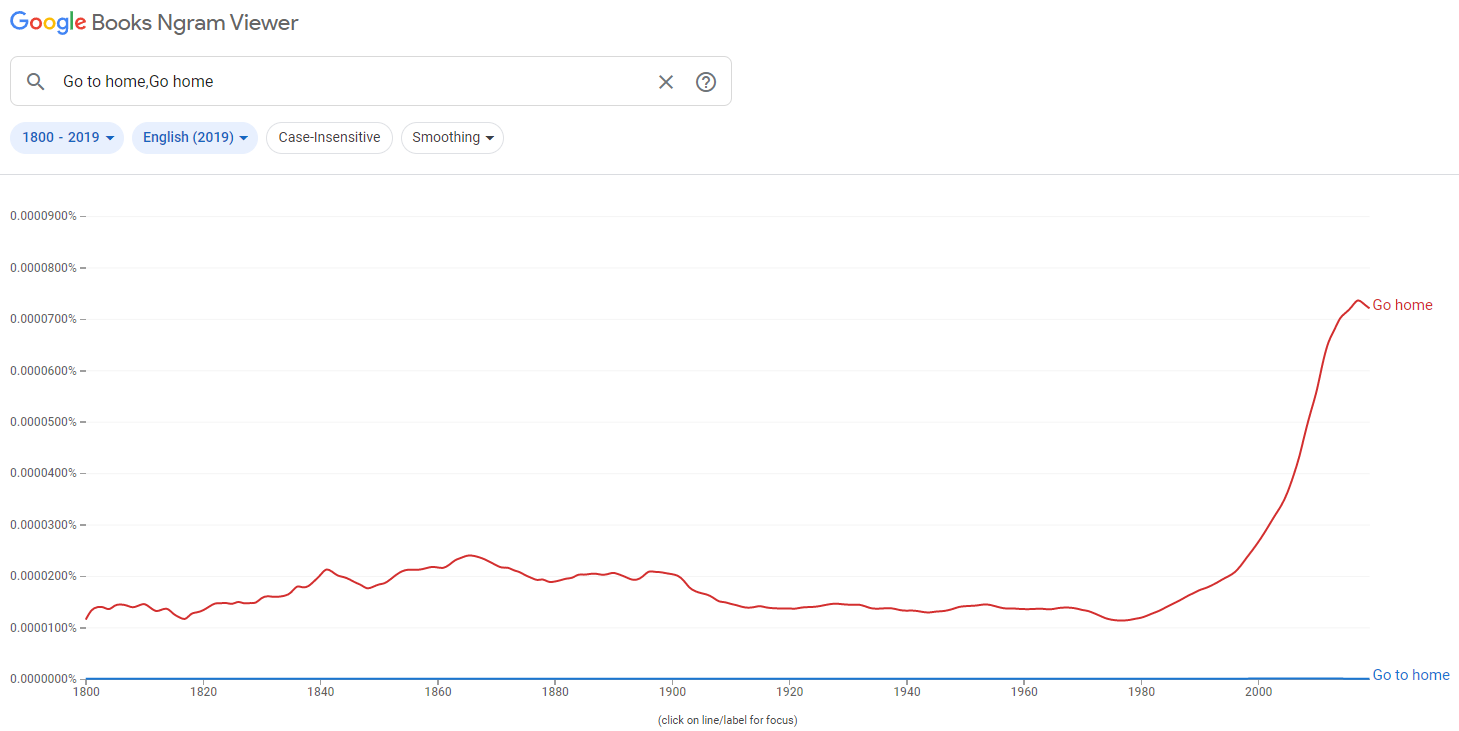Clear the search query with X icon
Screen dimensions: 1459x731
[x=666, y=82]
